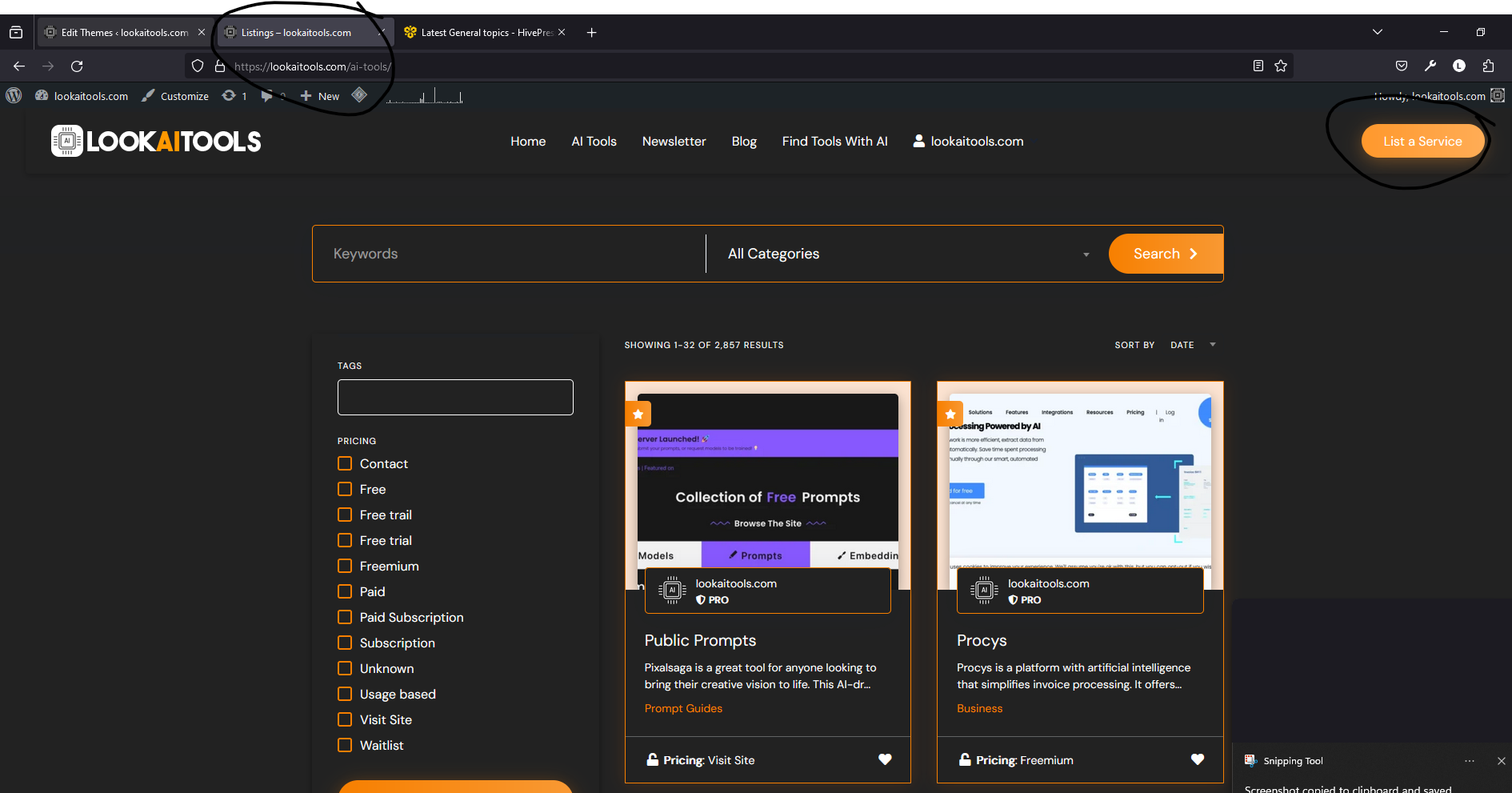Open the Pocket save icon
Viewport: 1512px width, 793px height.
pyautogui.click(x=1402, y=66)
